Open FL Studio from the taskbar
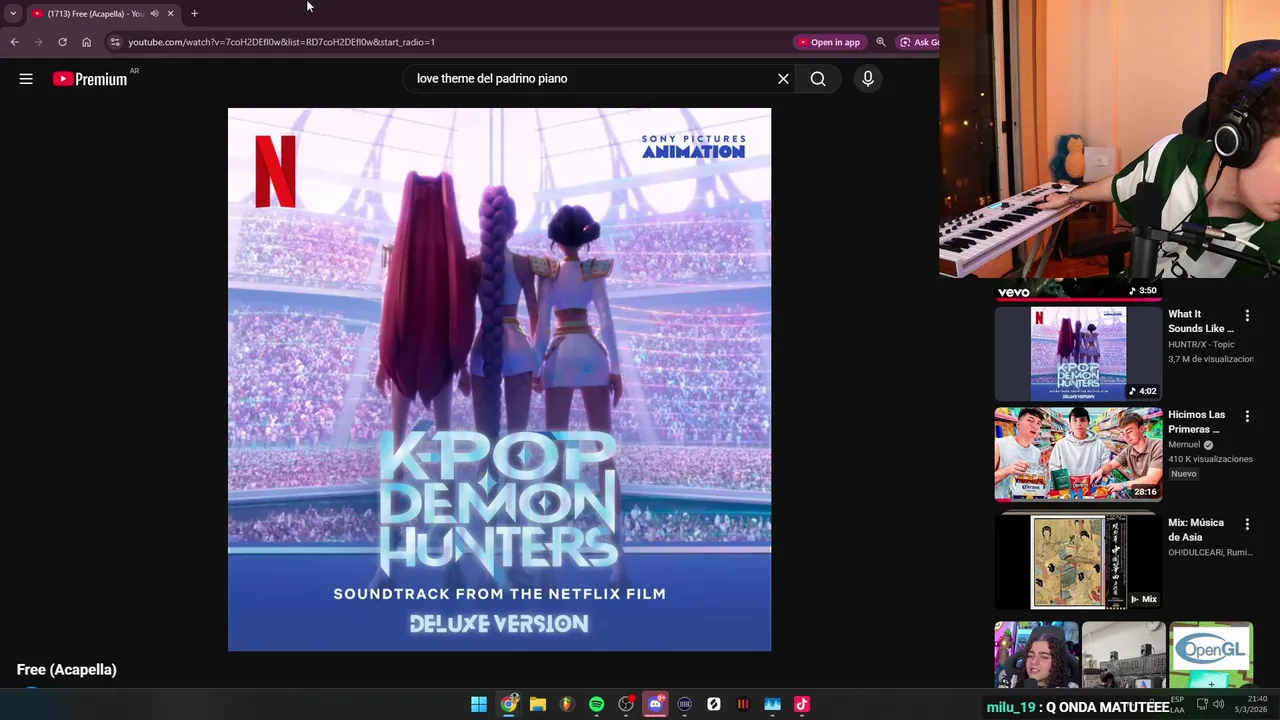Image resolution: width=1280 pixels, height=720 pixels. click(x=567, y=704)
